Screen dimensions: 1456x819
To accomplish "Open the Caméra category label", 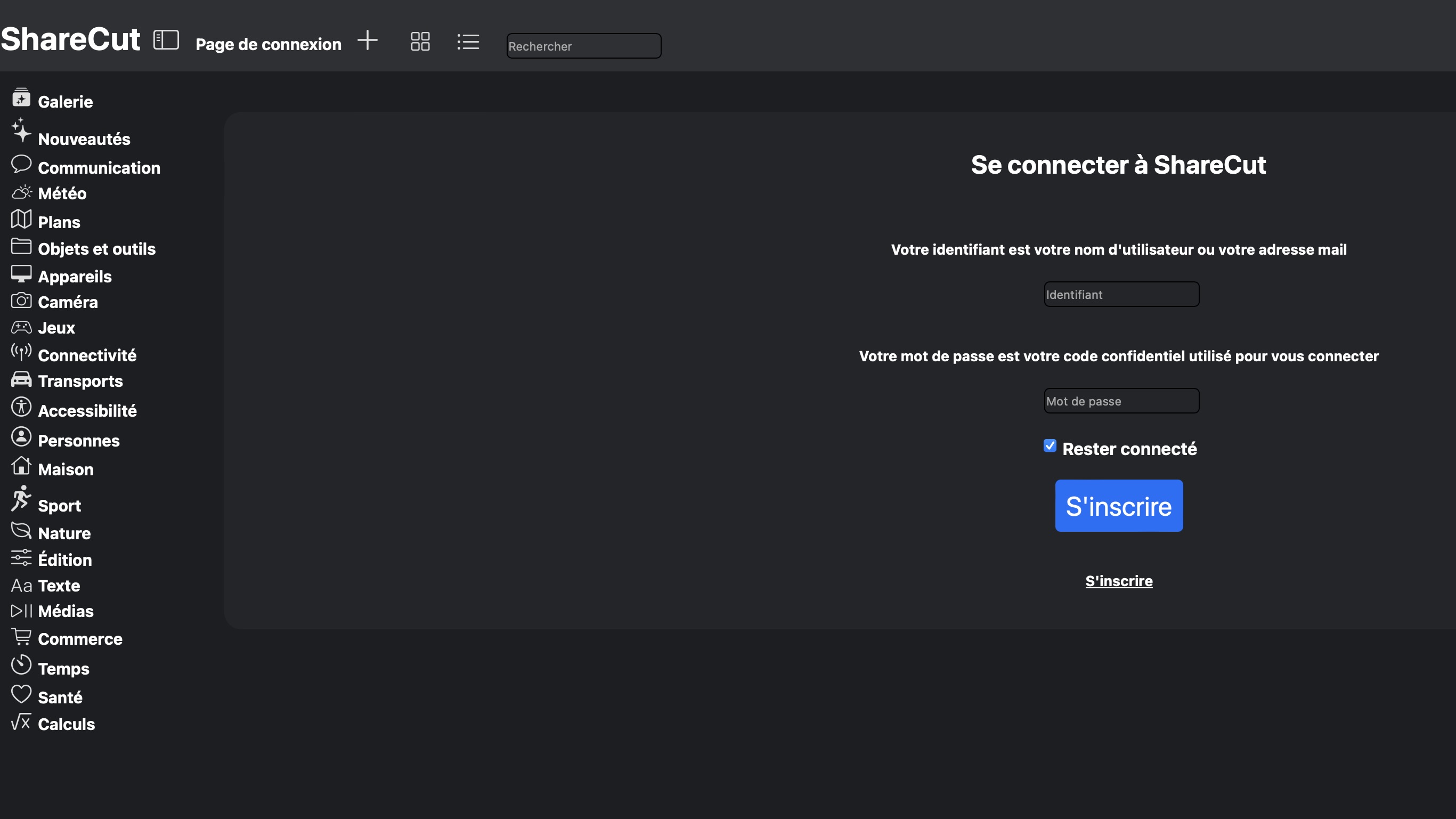I will click(x=68, y=302).
